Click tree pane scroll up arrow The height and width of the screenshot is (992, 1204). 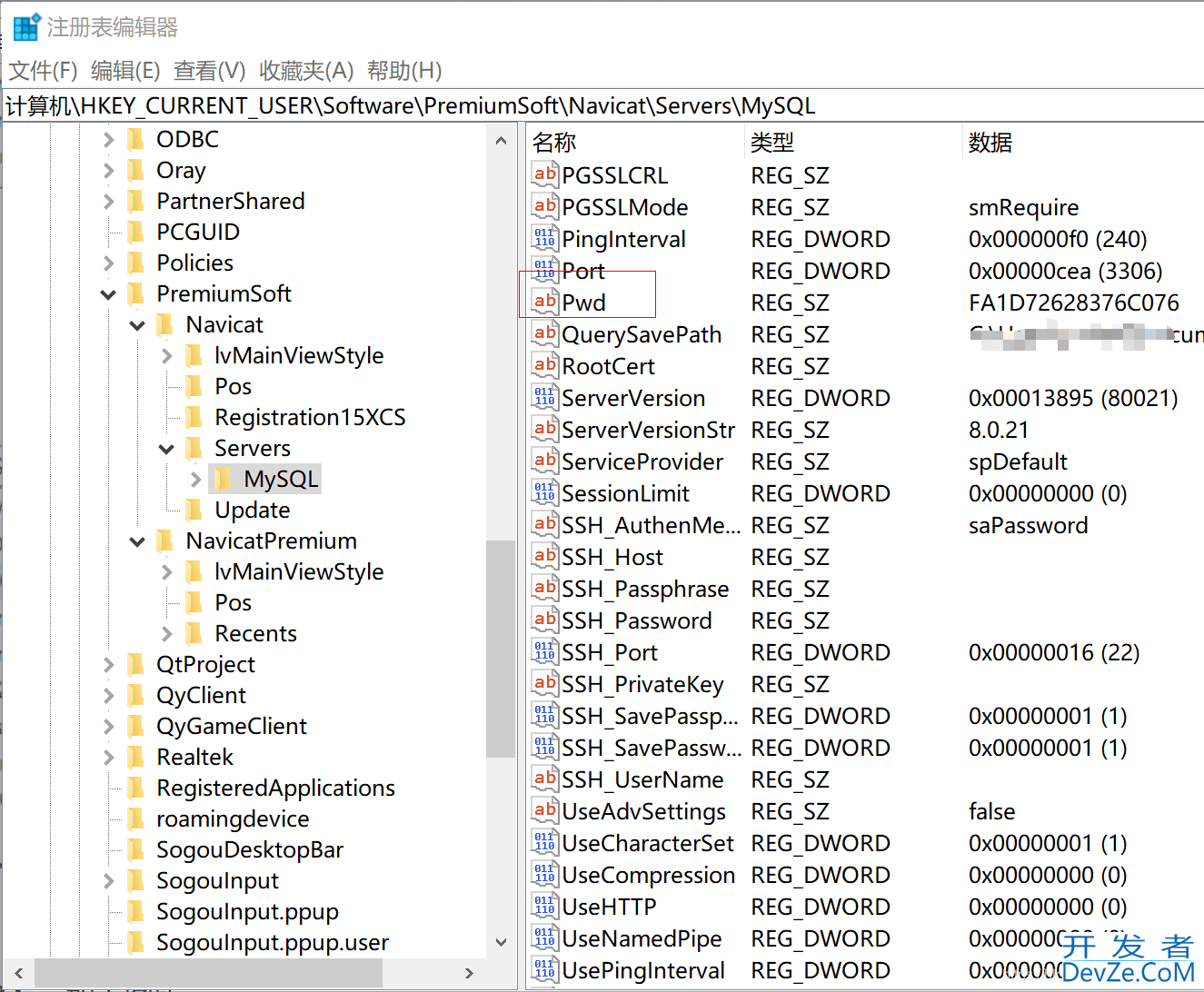[501, 141]
